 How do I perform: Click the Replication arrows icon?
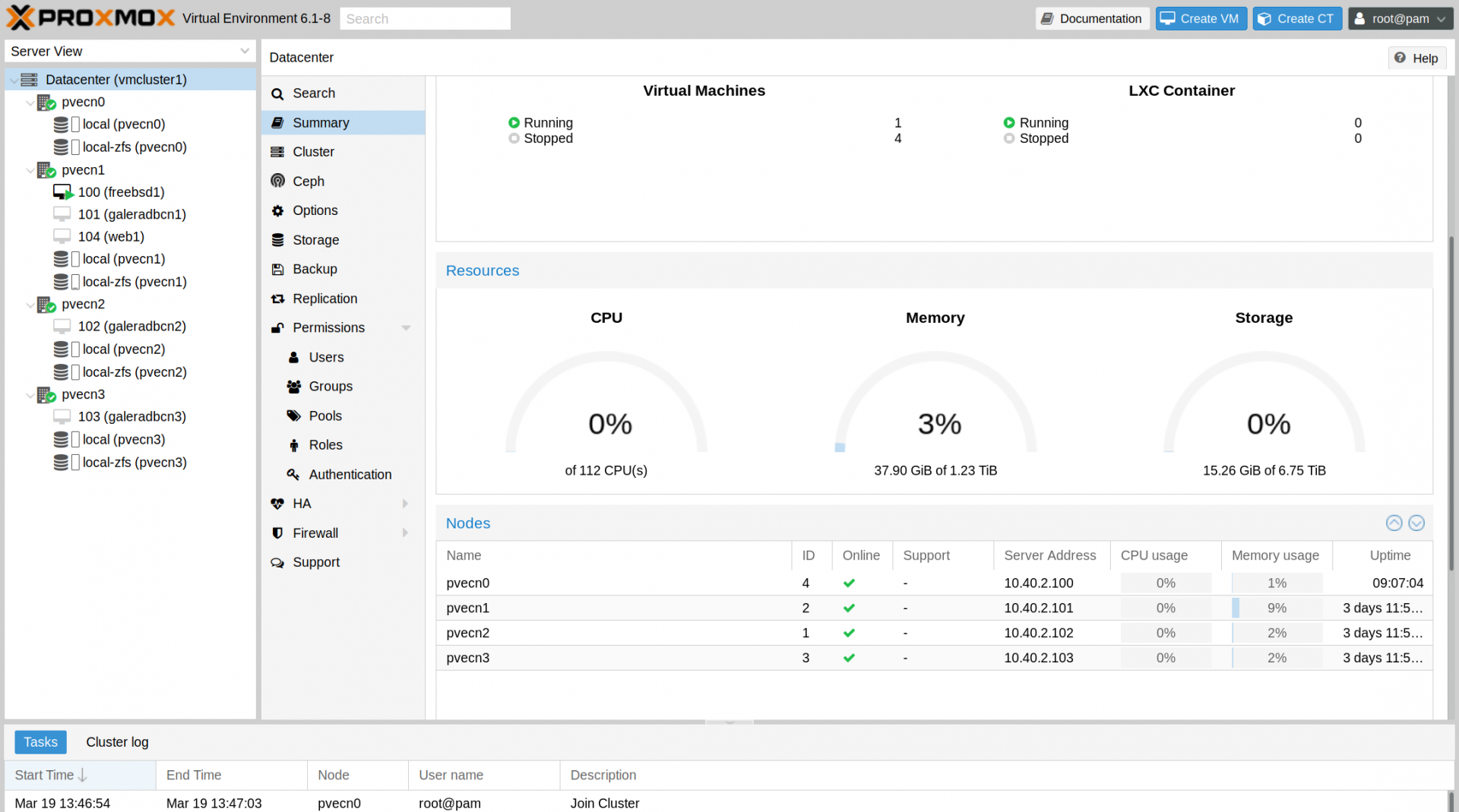(278, 299)
